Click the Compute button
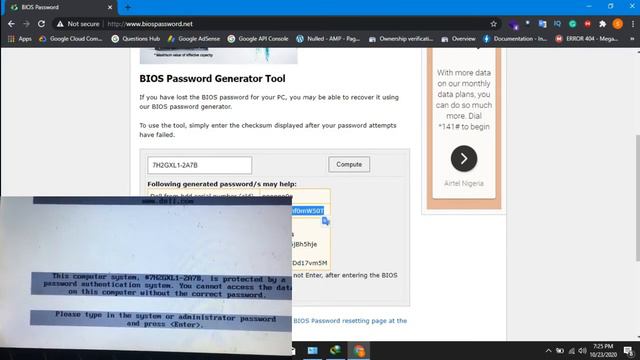 (349, 164)
